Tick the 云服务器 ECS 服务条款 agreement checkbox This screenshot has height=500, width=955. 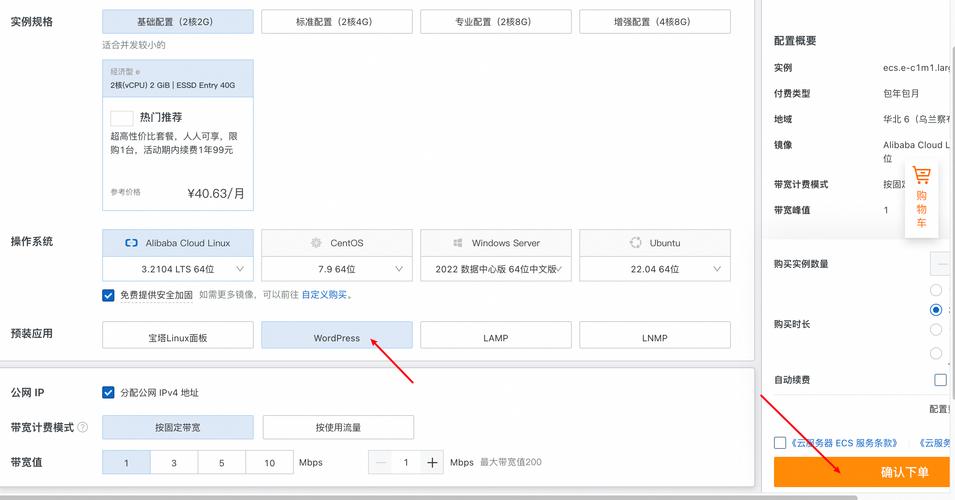coord(780,443)
